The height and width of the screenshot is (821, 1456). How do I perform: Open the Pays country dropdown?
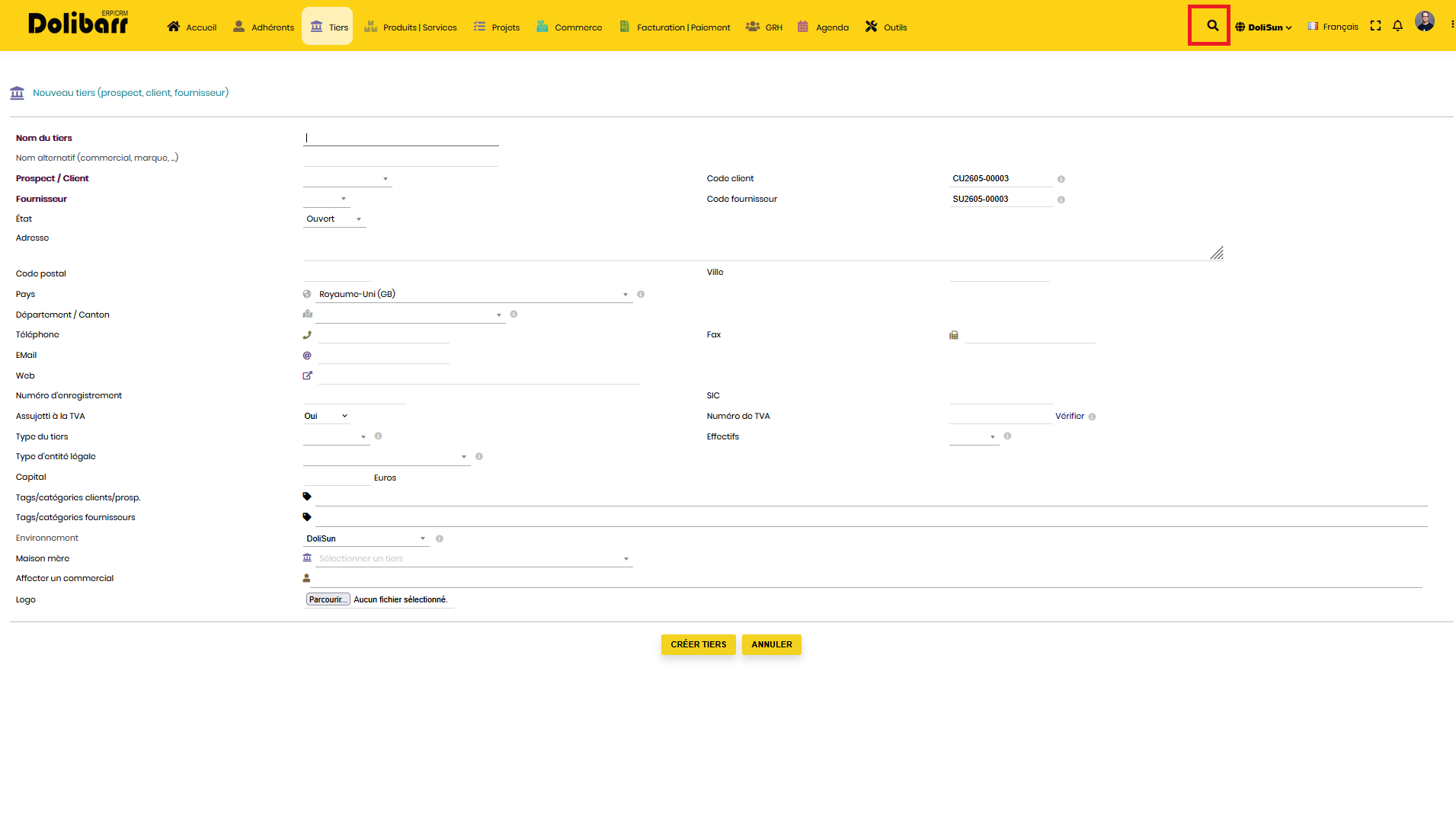click(x=473, y=294)
